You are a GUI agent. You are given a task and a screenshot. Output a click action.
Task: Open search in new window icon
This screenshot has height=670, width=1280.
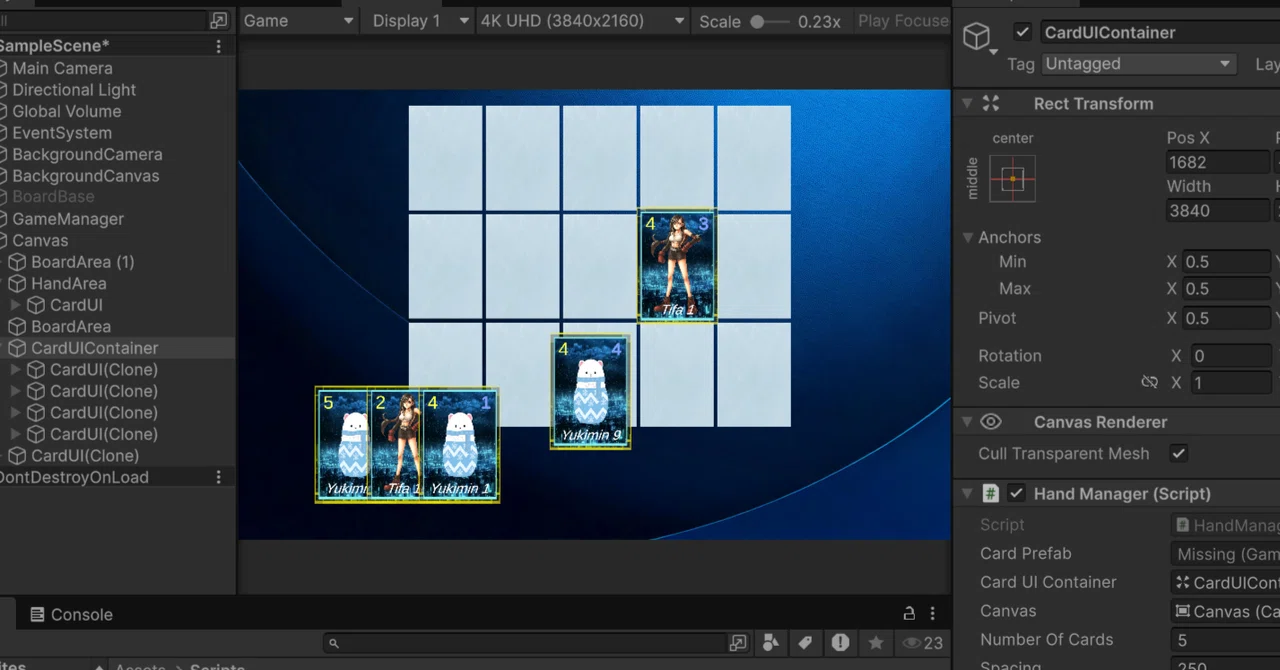pos(738,642)
